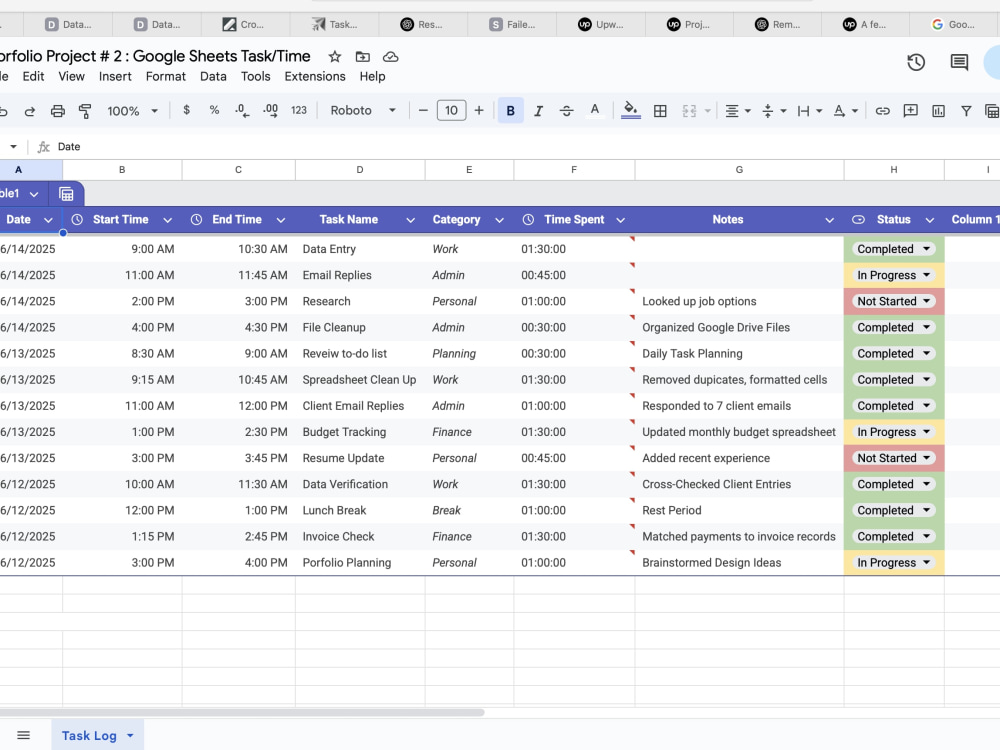The width and height of the screenshot is (1000, 750).
Task: Select the Rest Period notes cell
Action: [739, 510]
